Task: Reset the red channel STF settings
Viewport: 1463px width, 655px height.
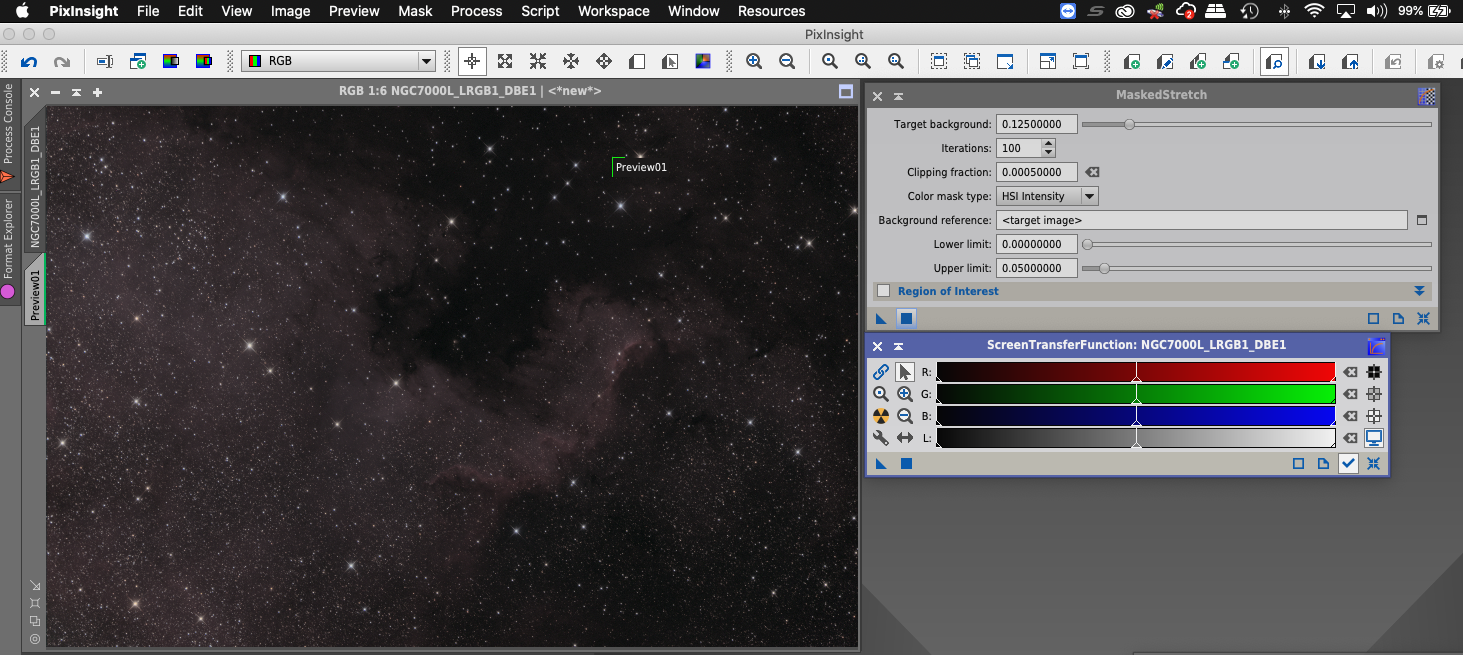Action: 1350,372
